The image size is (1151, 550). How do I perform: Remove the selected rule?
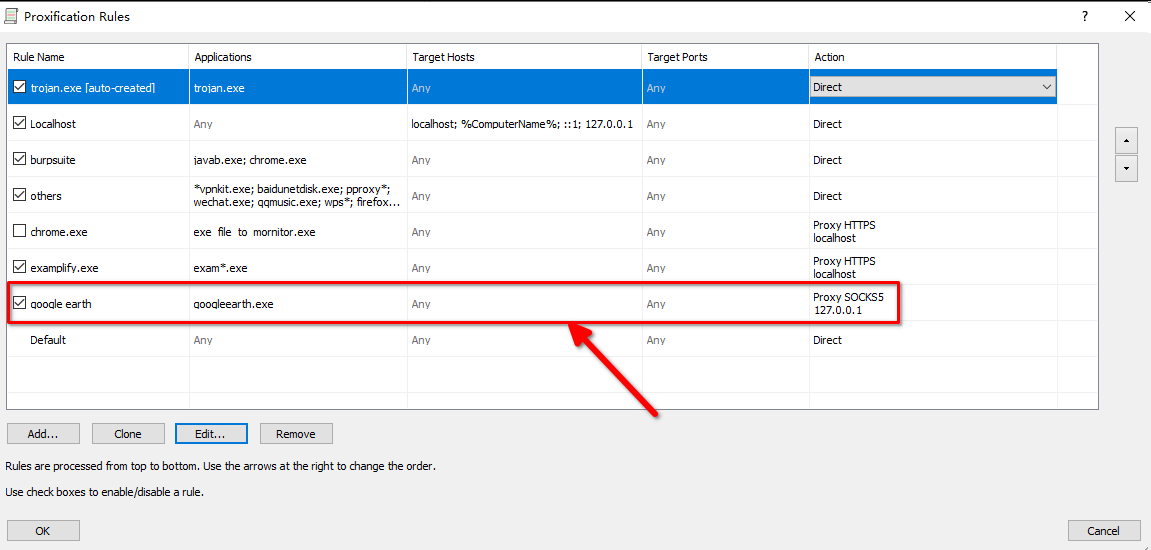(x=296, y=434)
